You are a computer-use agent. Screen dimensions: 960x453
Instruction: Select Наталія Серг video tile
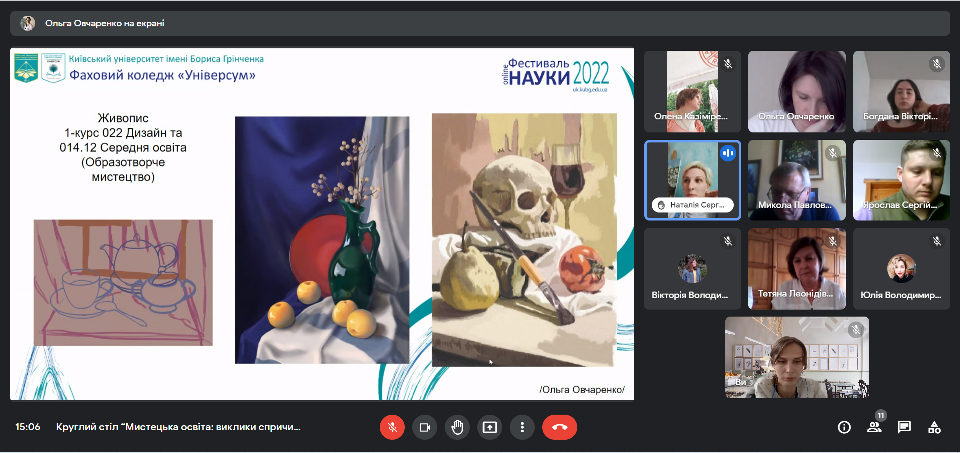click(x=692, y=180)
